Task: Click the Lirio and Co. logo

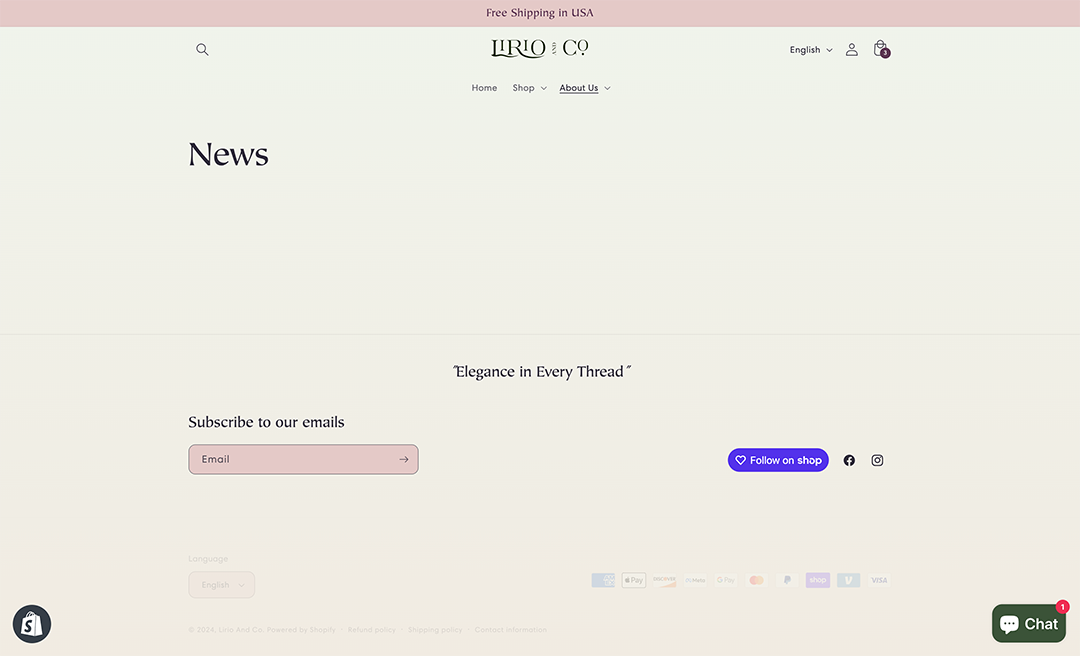Action: click(x=539, y=48)
